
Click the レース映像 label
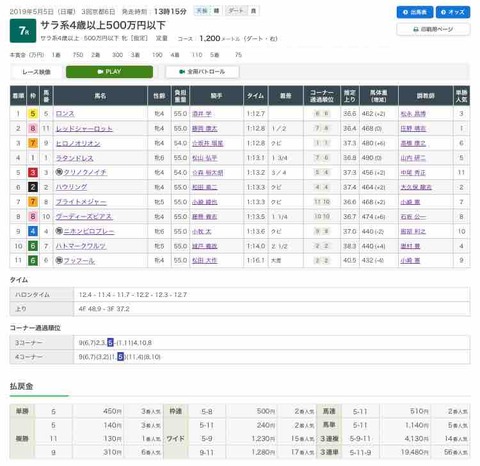[x=36, y=72]
